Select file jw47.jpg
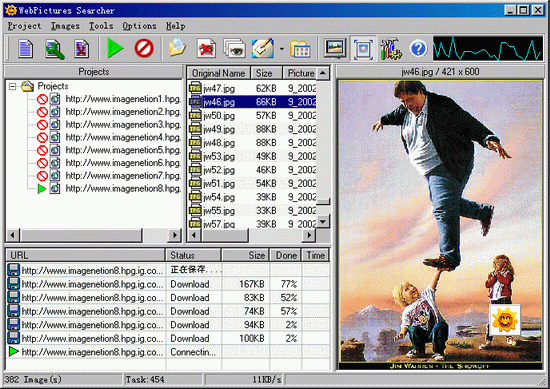Screen dimensions: 550x389 click(x=219, y=88)
